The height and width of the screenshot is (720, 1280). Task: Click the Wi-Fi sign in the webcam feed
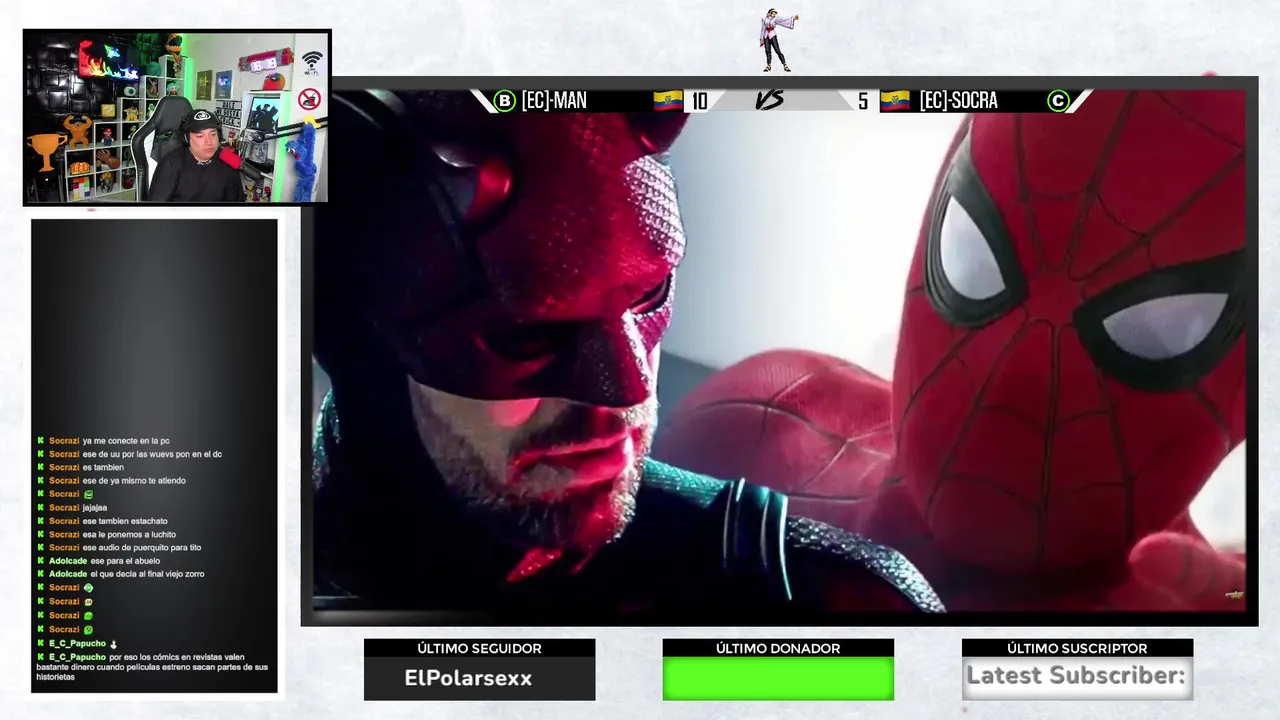point(311,63)
